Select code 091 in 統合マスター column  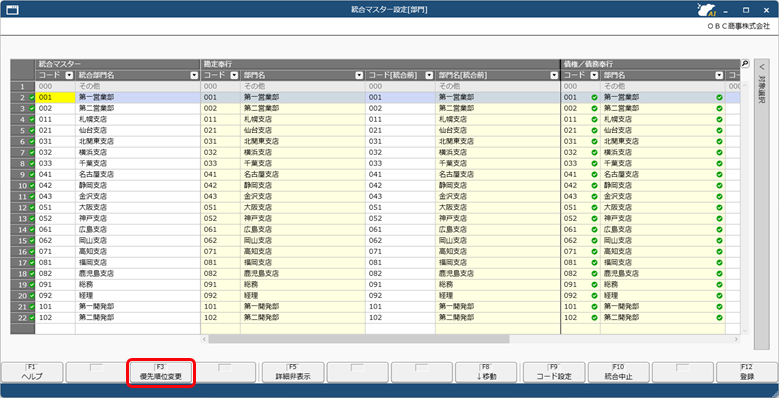coord(55,284)
